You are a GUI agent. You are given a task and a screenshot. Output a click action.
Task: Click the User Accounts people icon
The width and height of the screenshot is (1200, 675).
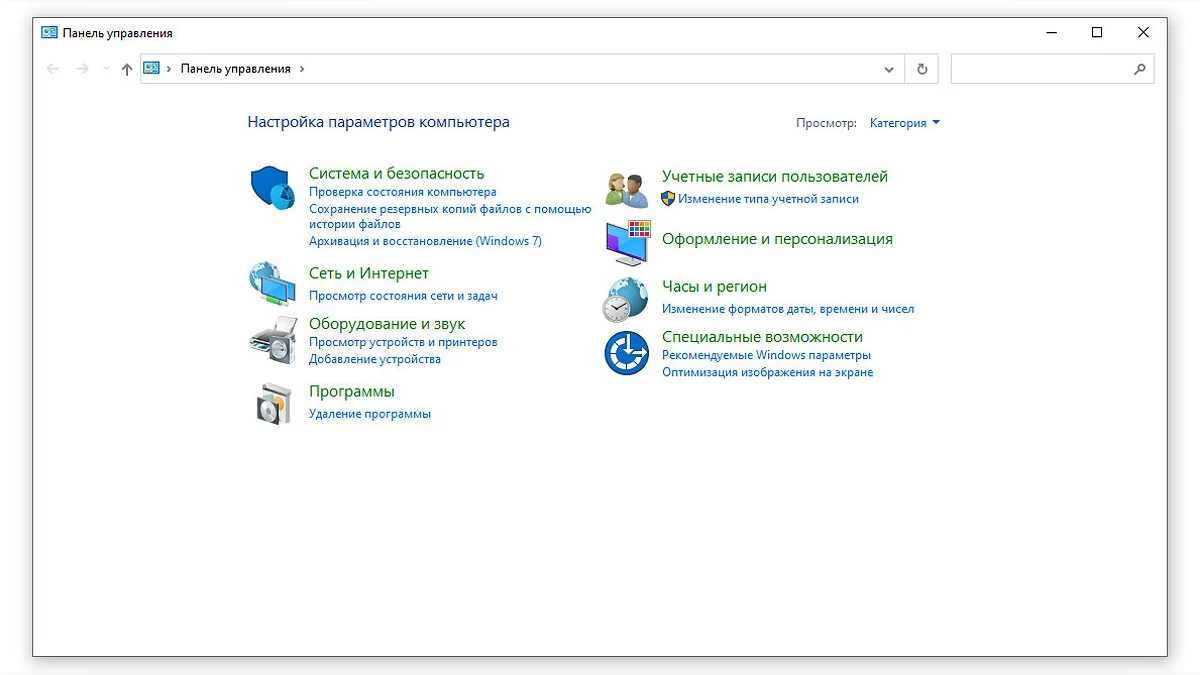627,188
